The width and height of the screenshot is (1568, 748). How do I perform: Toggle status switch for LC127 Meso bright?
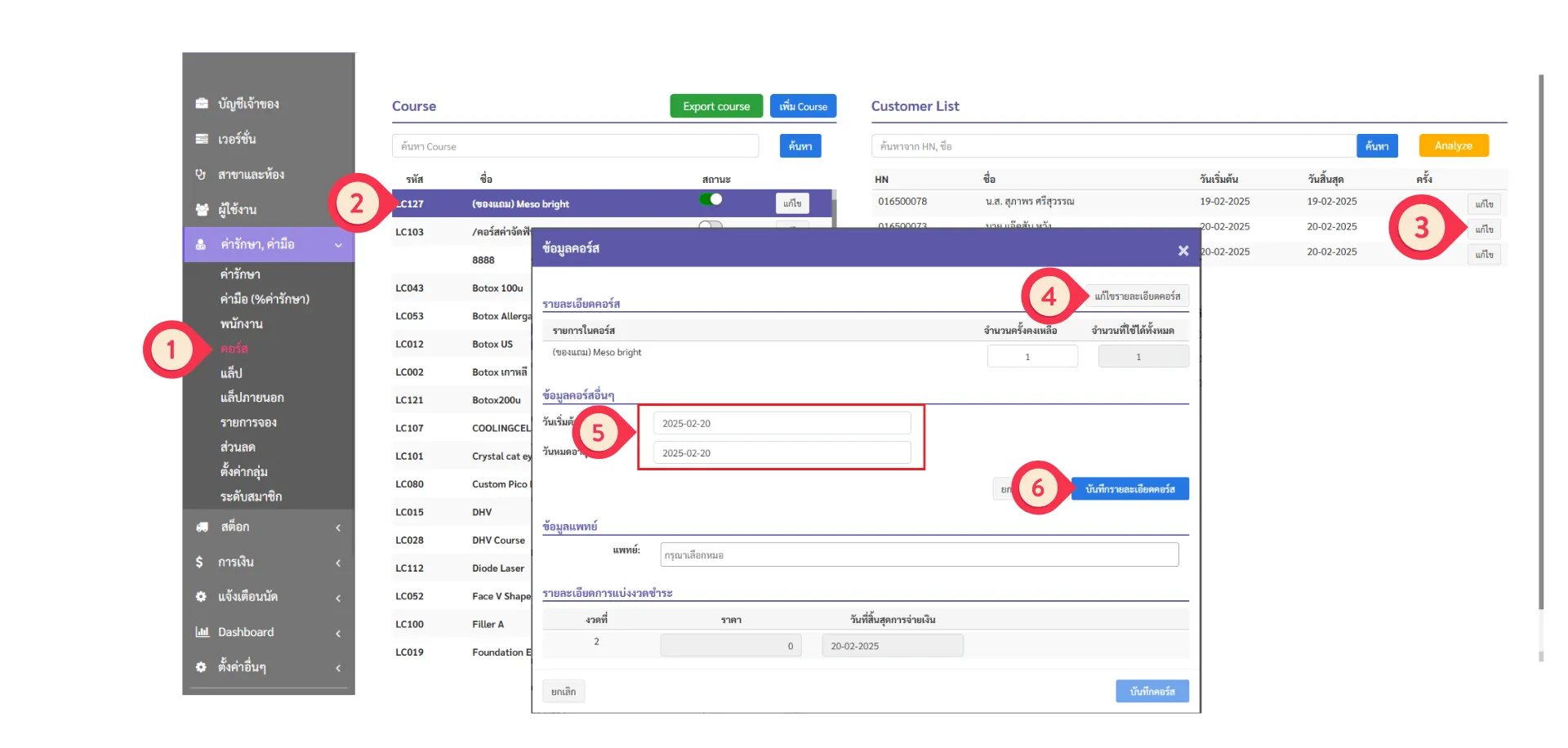coord(710,200)
